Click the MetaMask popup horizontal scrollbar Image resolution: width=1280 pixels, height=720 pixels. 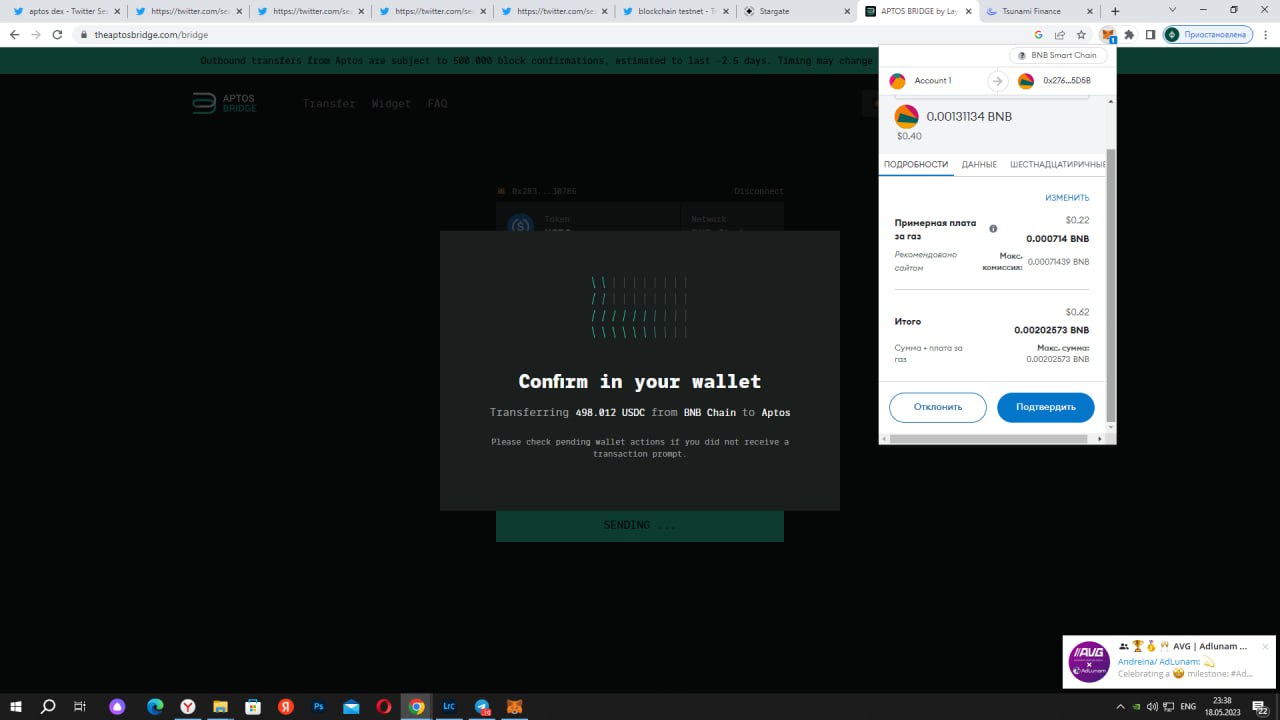point(990,438)
